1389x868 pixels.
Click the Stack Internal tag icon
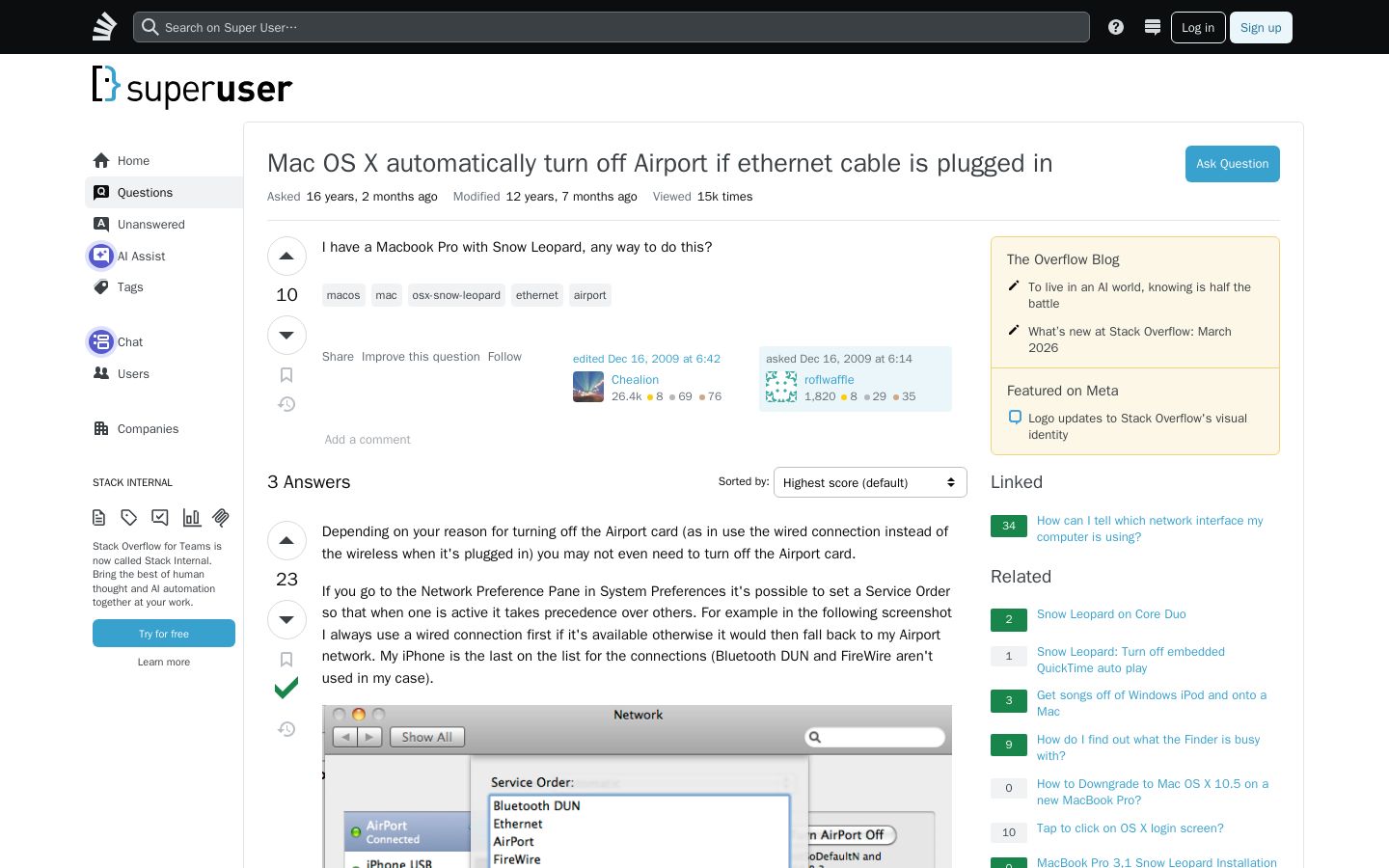[x=129, y=518]
